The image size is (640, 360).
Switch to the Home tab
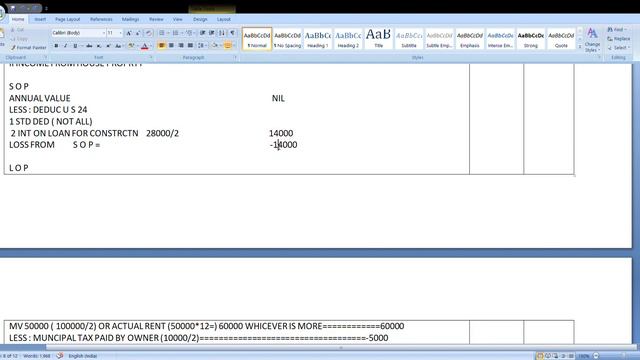pos(18,19)
